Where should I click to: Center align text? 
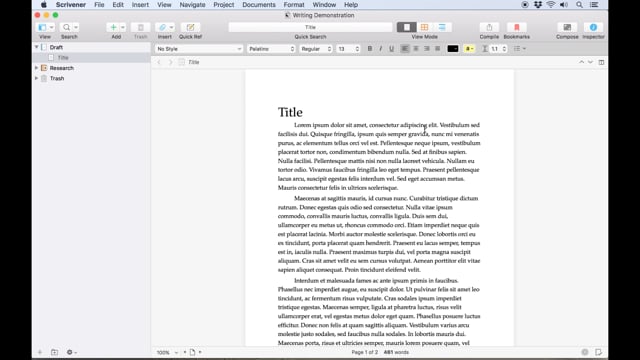click(x=416, y=49)
